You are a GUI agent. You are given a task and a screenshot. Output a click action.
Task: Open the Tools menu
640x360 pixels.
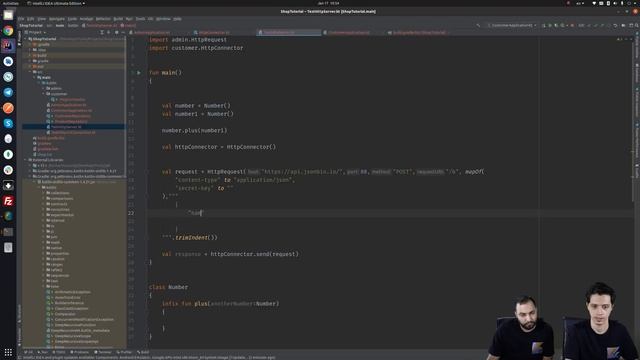coord(140,19)
